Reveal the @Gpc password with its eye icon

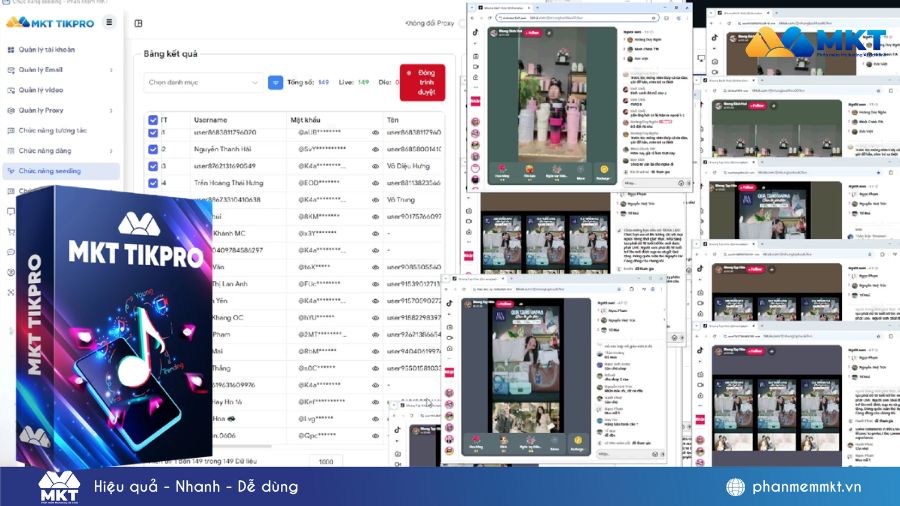pyautogui.click(x=375, y=436)
